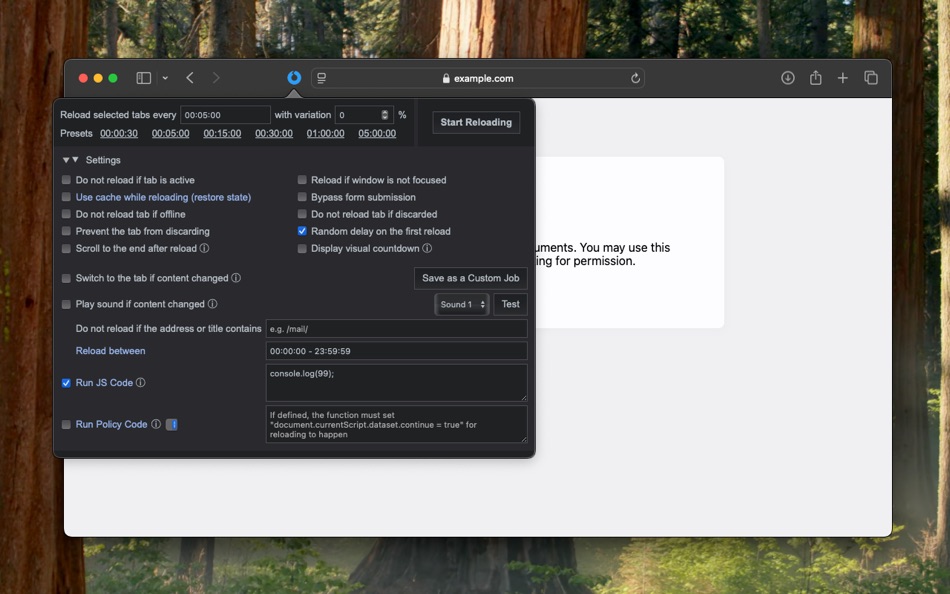The height and width of the screenshot is (594, 950).
Task: Select the 01:00:00 preset
Action: click(x=325, y=133)
